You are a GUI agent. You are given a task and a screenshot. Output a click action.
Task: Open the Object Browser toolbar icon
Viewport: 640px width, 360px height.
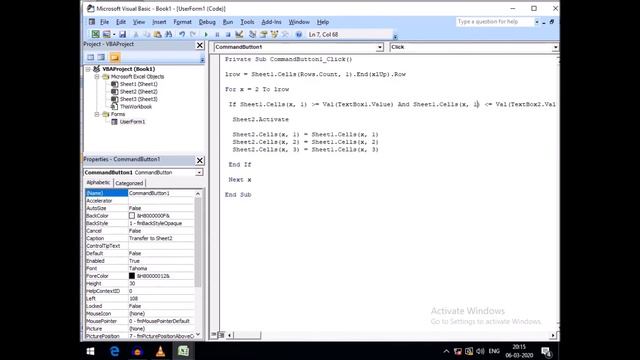point(274,35)
